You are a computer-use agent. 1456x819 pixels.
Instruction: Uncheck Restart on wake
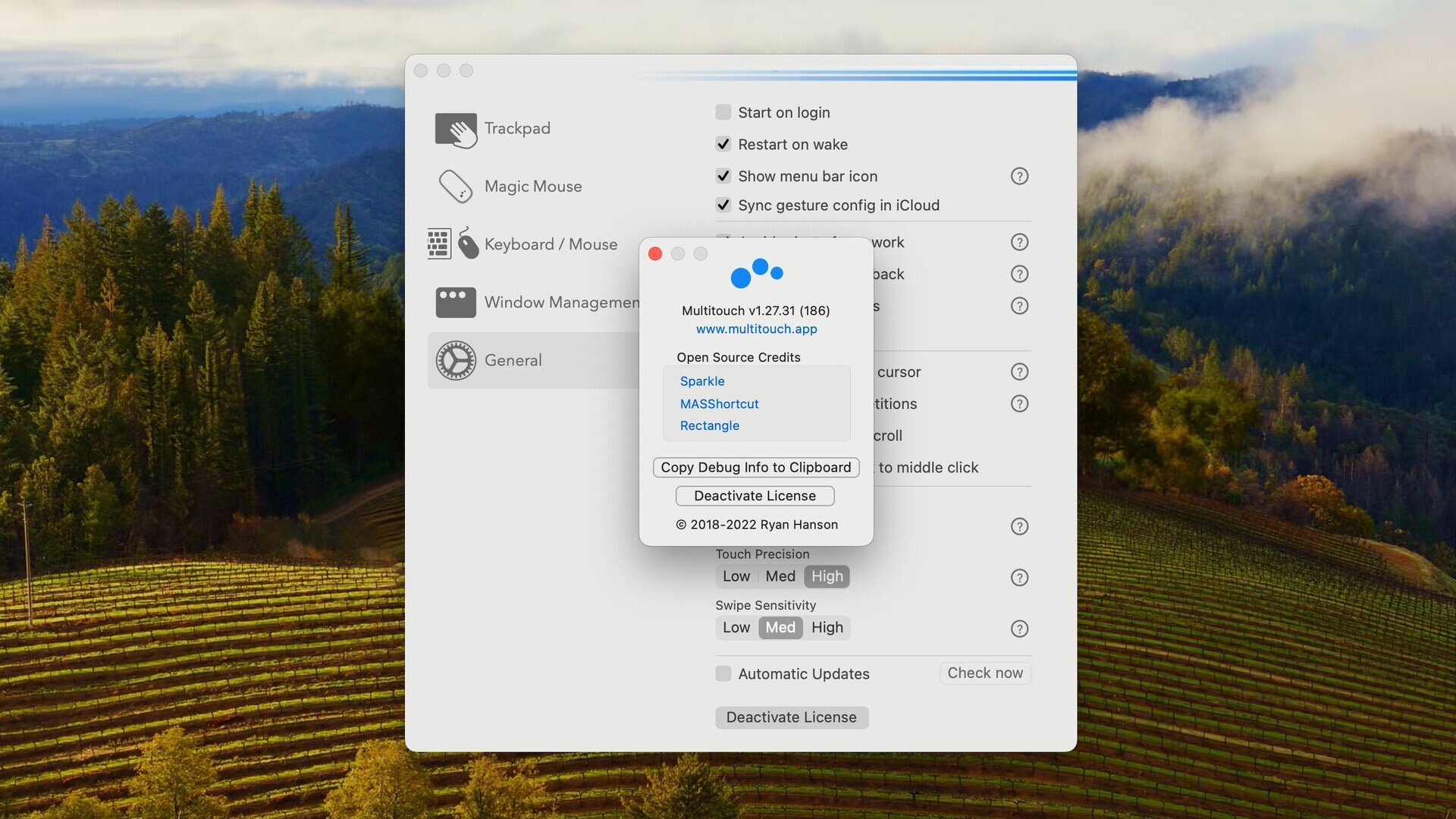[x=723, y=143]
